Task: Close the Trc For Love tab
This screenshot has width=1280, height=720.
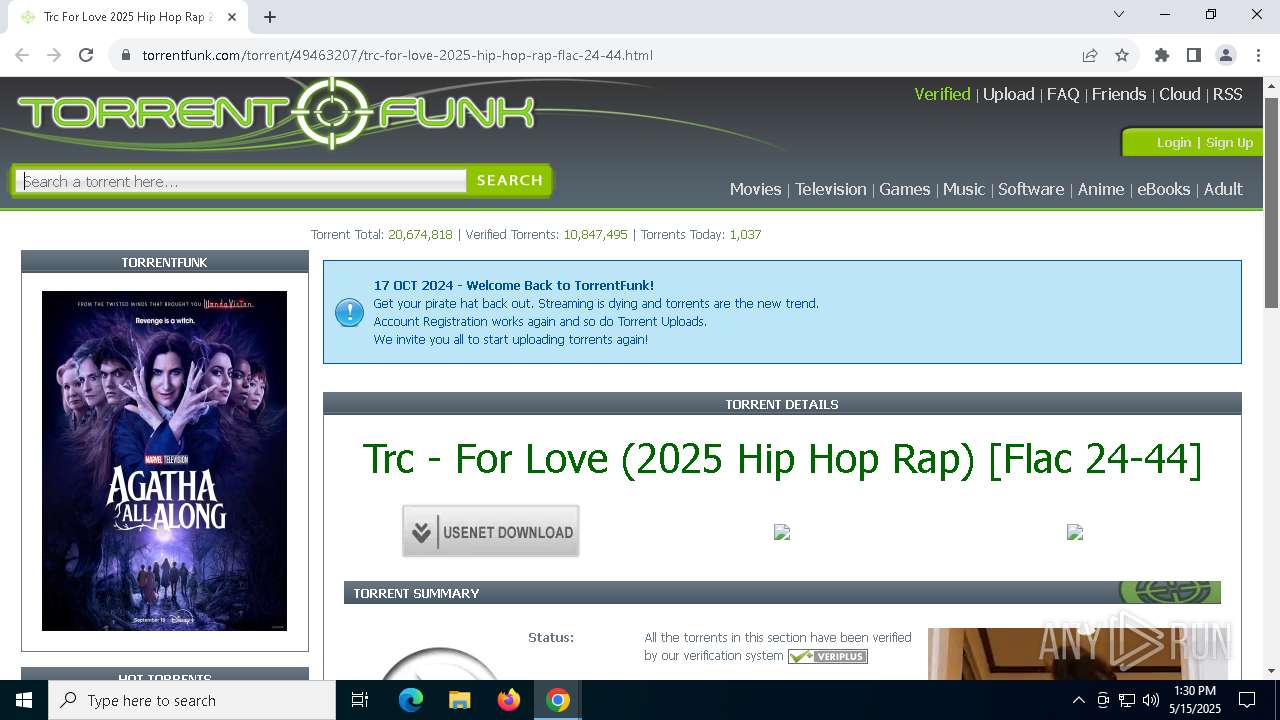Action: tap(233, 16)
